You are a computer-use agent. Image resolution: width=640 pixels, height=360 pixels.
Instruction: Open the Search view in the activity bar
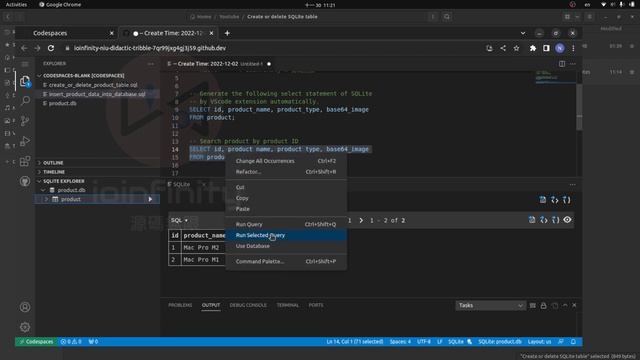25,100
